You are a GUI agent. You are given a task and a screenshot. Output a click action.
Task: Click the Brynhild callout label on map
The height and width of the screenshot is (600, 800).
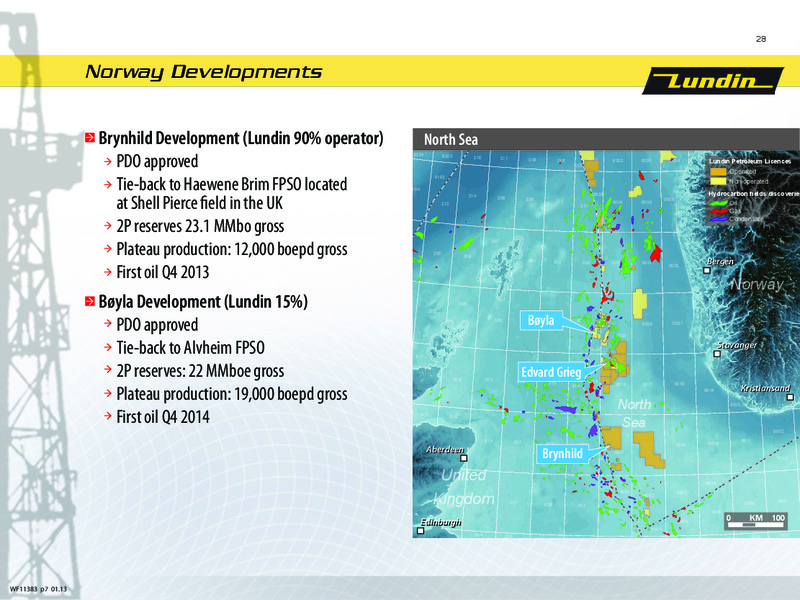(562, 454)
